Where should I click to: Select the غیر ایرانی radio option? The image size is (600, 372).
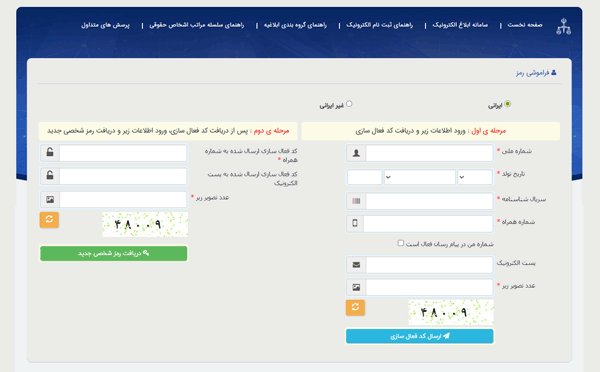coord(349,104)
